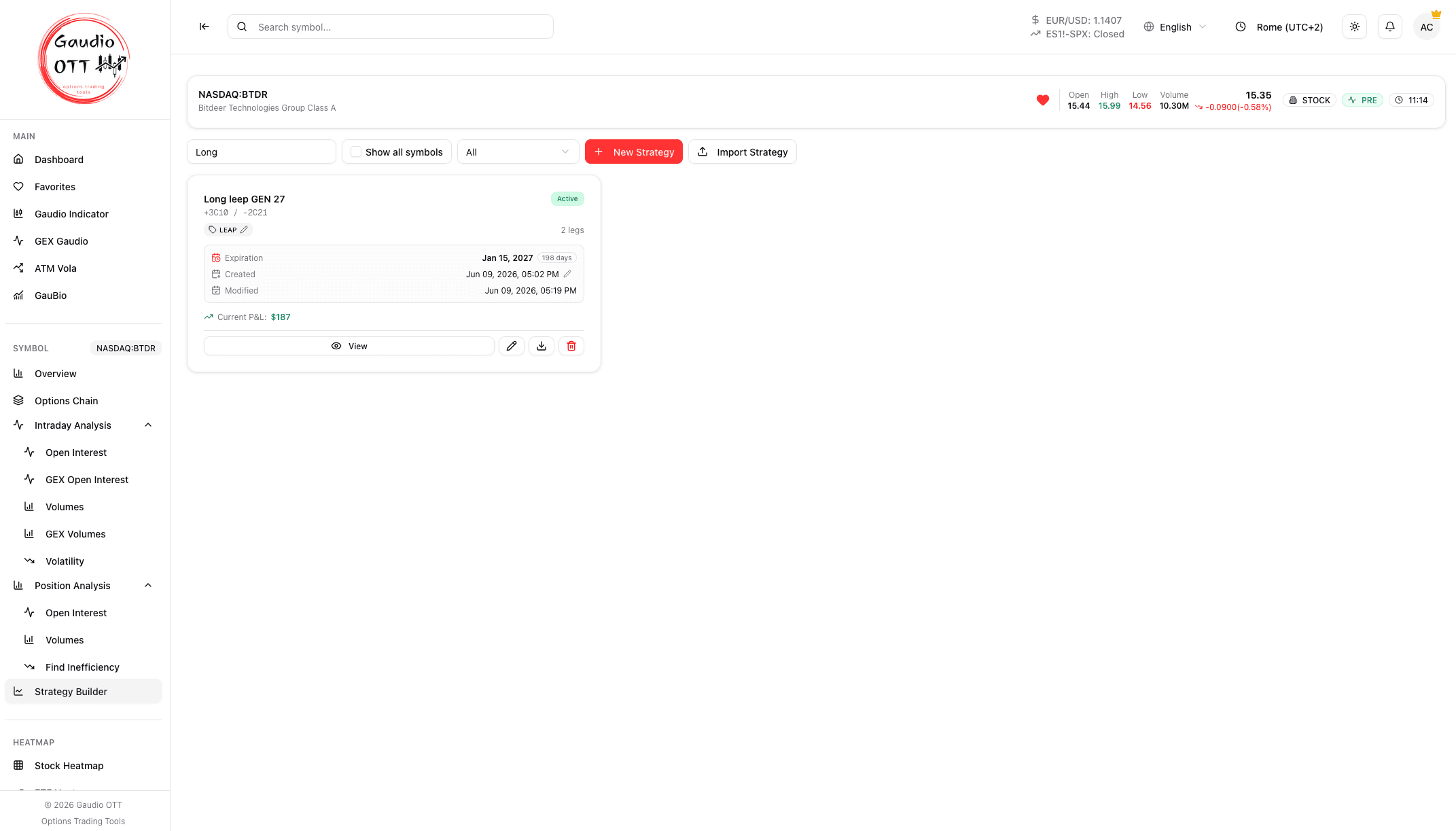The width and height of the screenshot is (1456, 831).
Task: Create a New Strategy
Action: (x=633, y=152)
